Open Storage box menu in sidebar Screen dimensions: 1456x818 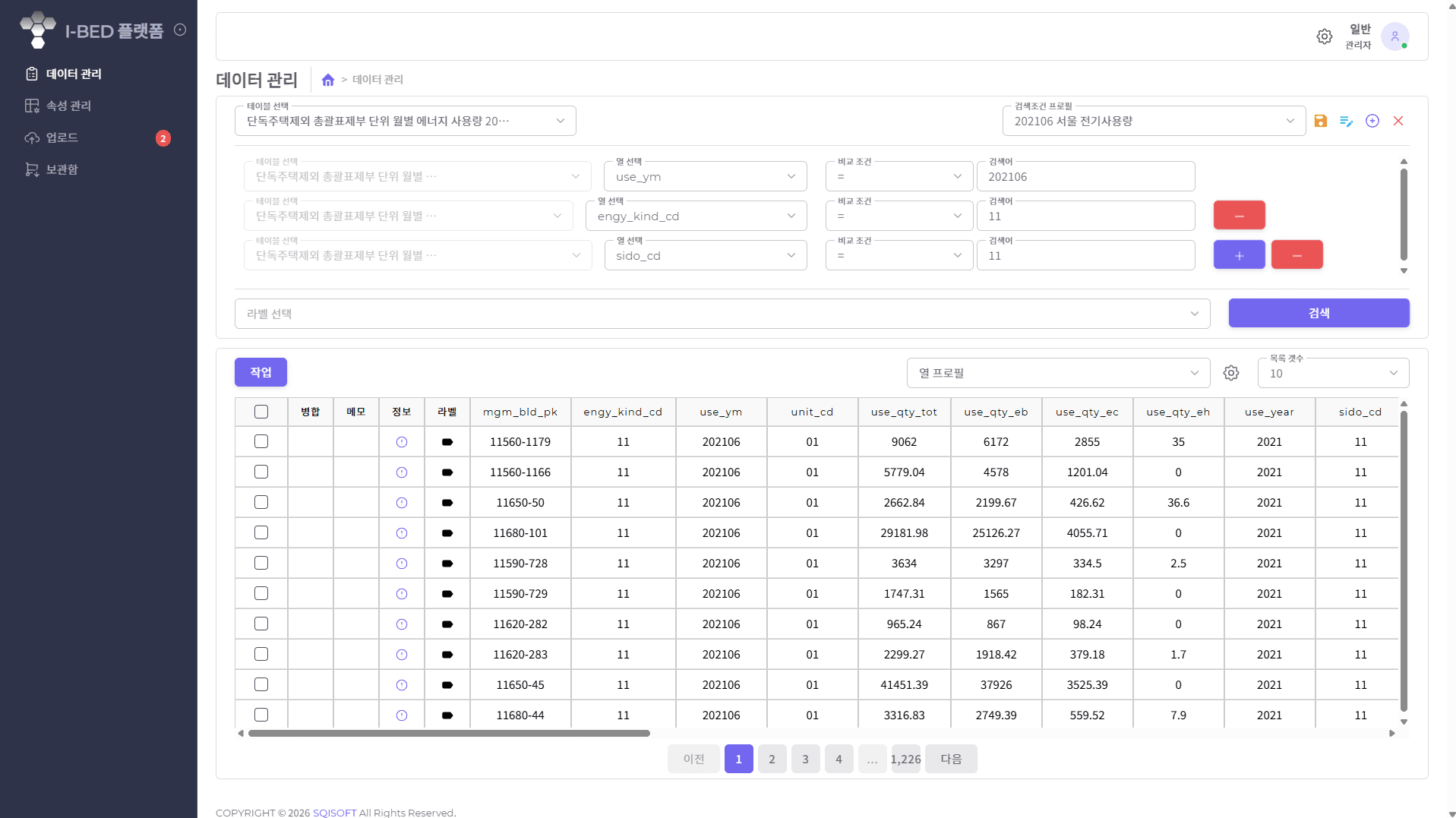coord(62,169)
